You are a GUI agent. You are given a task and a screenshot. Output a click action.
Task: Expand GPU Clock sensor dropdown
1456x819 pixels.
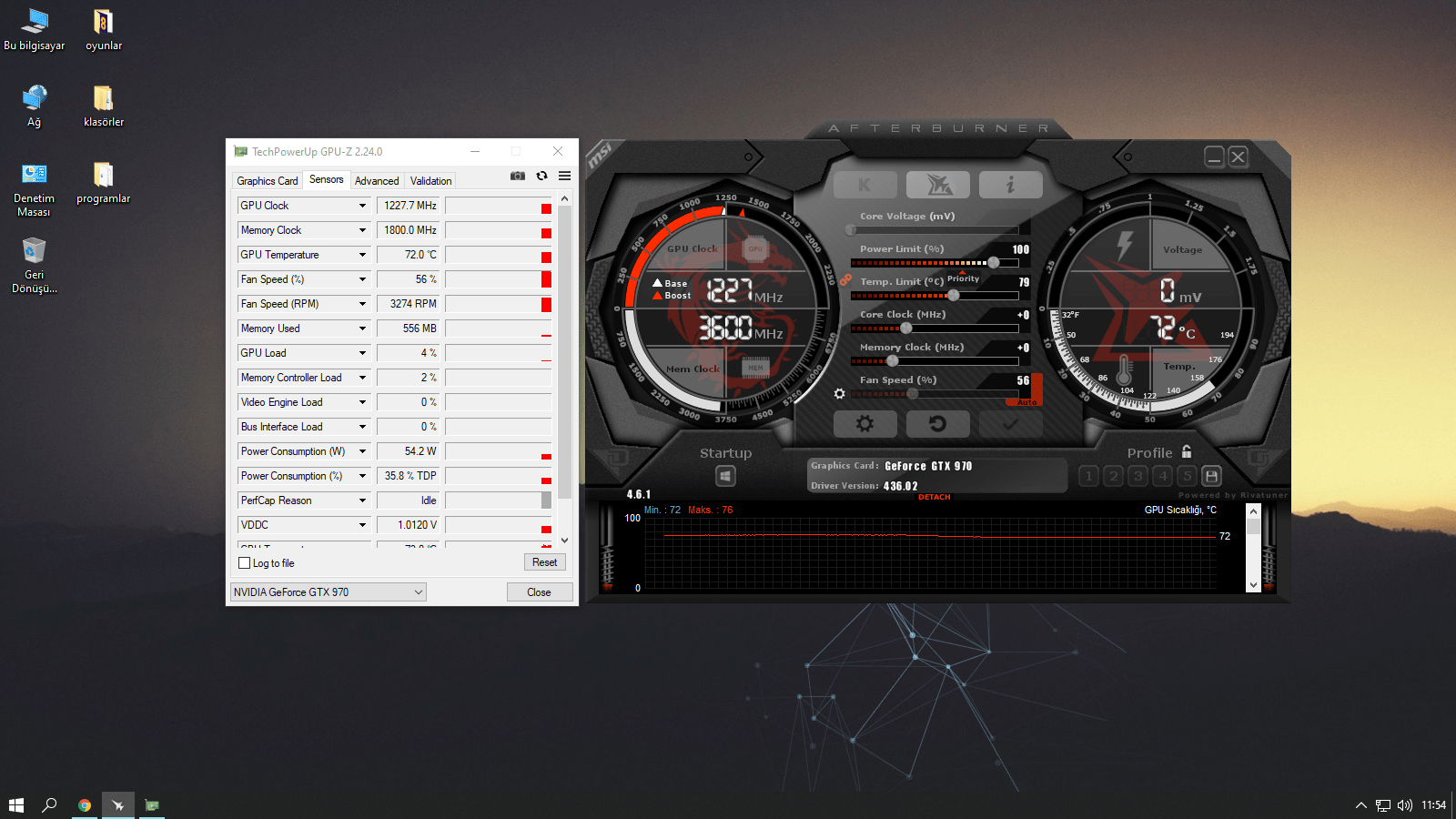pyautogui.click(x=362, y=206)
